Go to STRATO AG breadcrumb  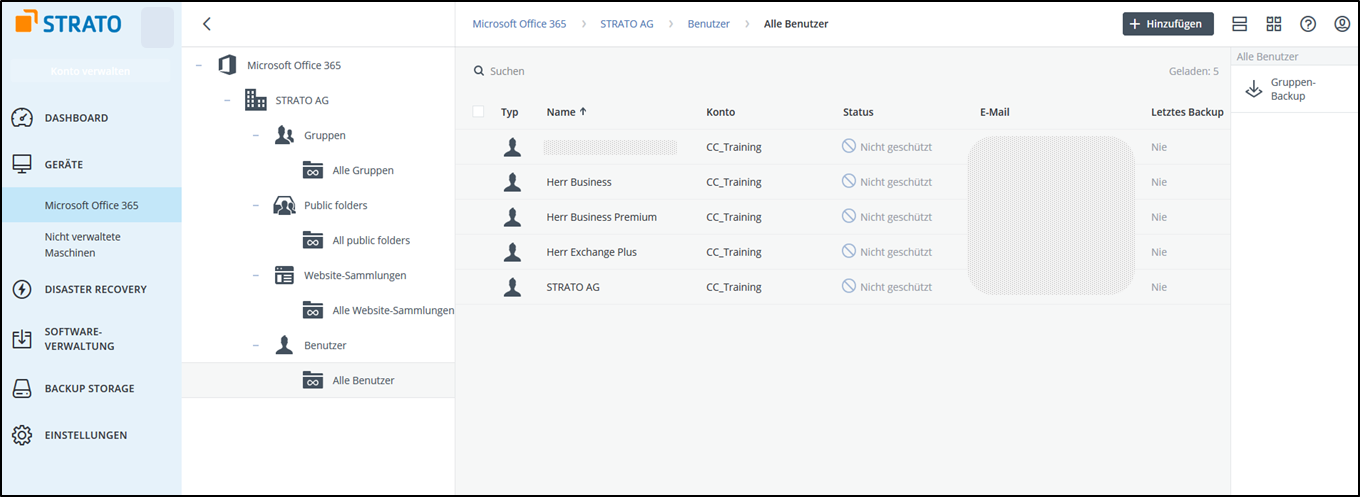click(627, 24)
